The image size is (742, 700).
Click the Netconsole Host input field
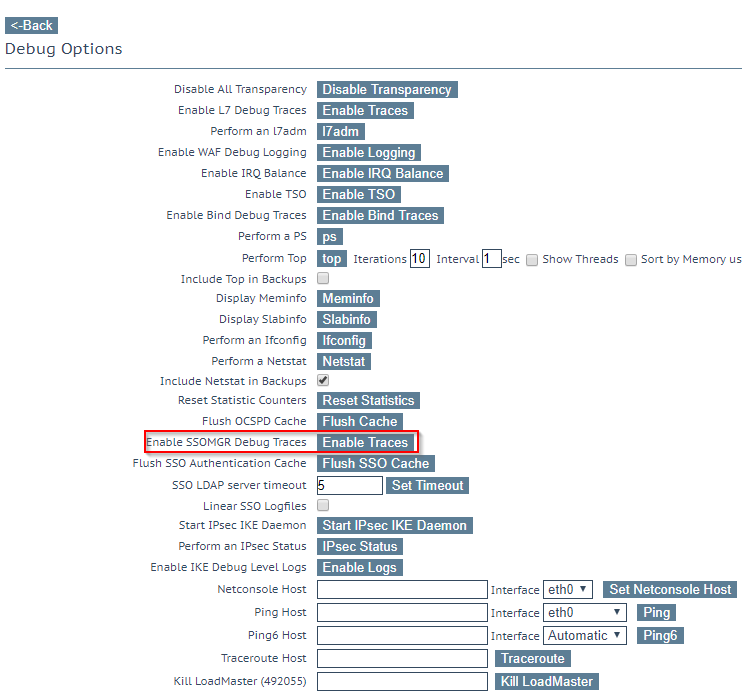click(402, 590)
